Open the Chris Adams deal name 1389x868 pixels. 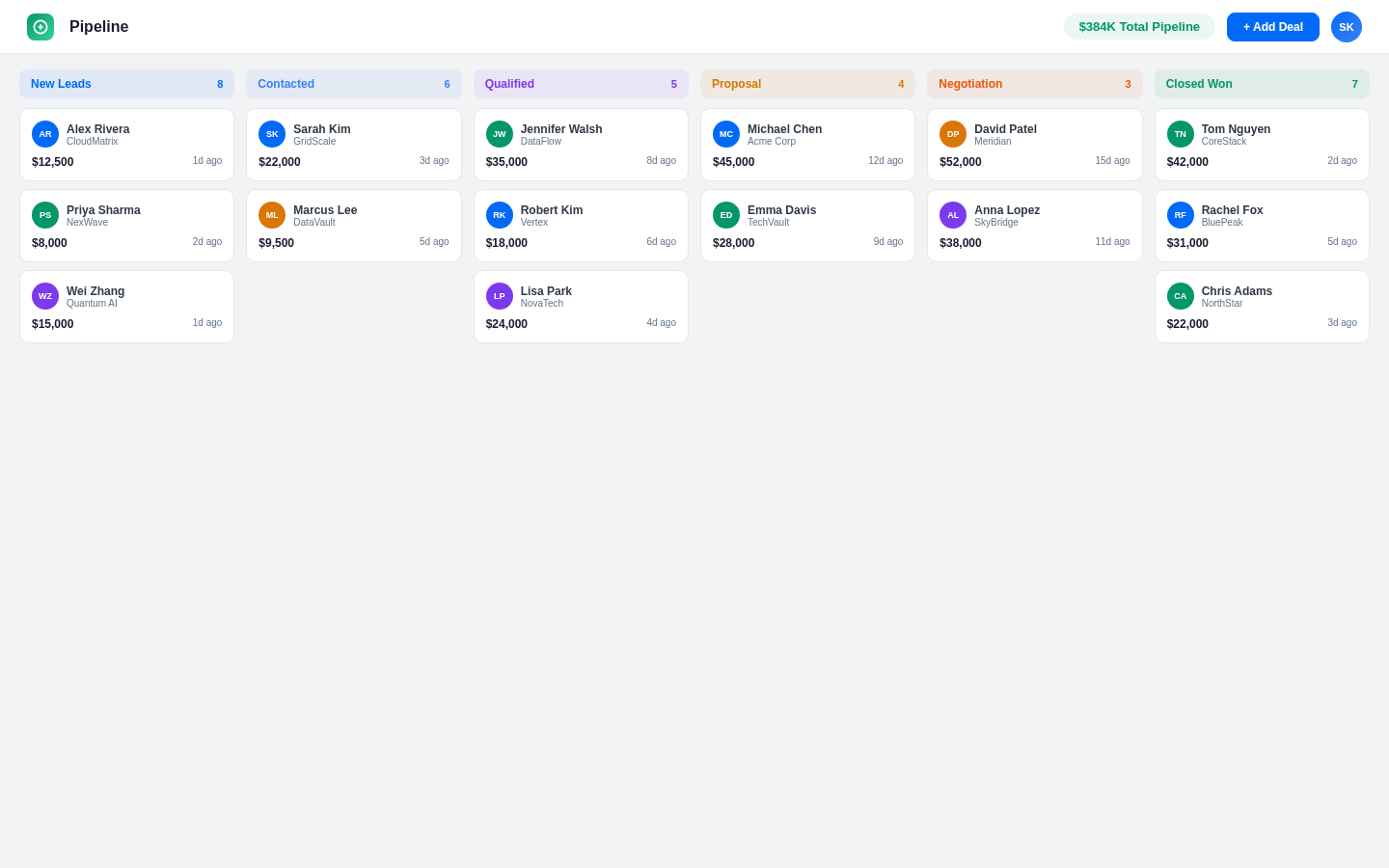(1237, 291)
